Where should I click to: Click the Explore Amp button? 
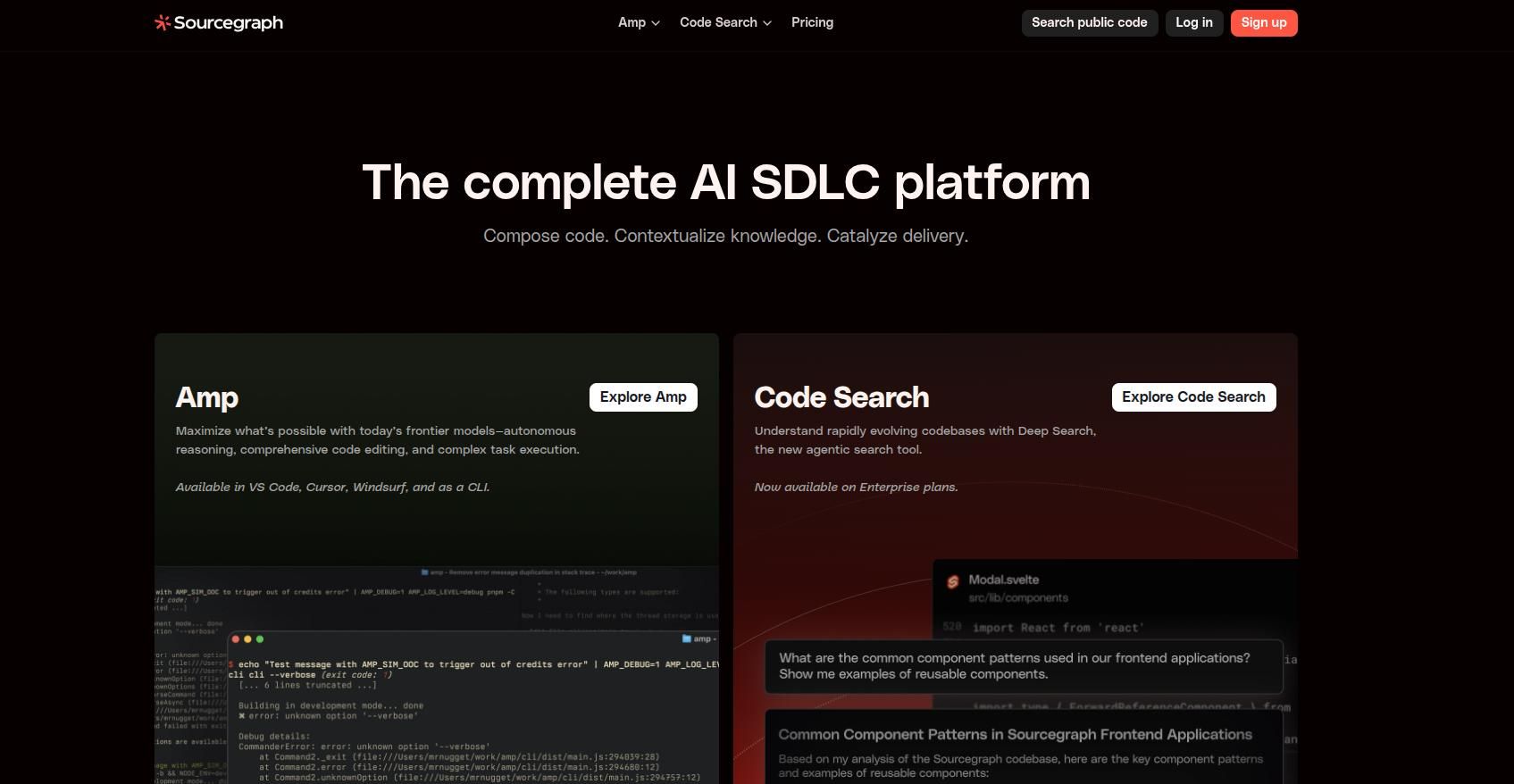pyautogui.click(x=643, y=397)
